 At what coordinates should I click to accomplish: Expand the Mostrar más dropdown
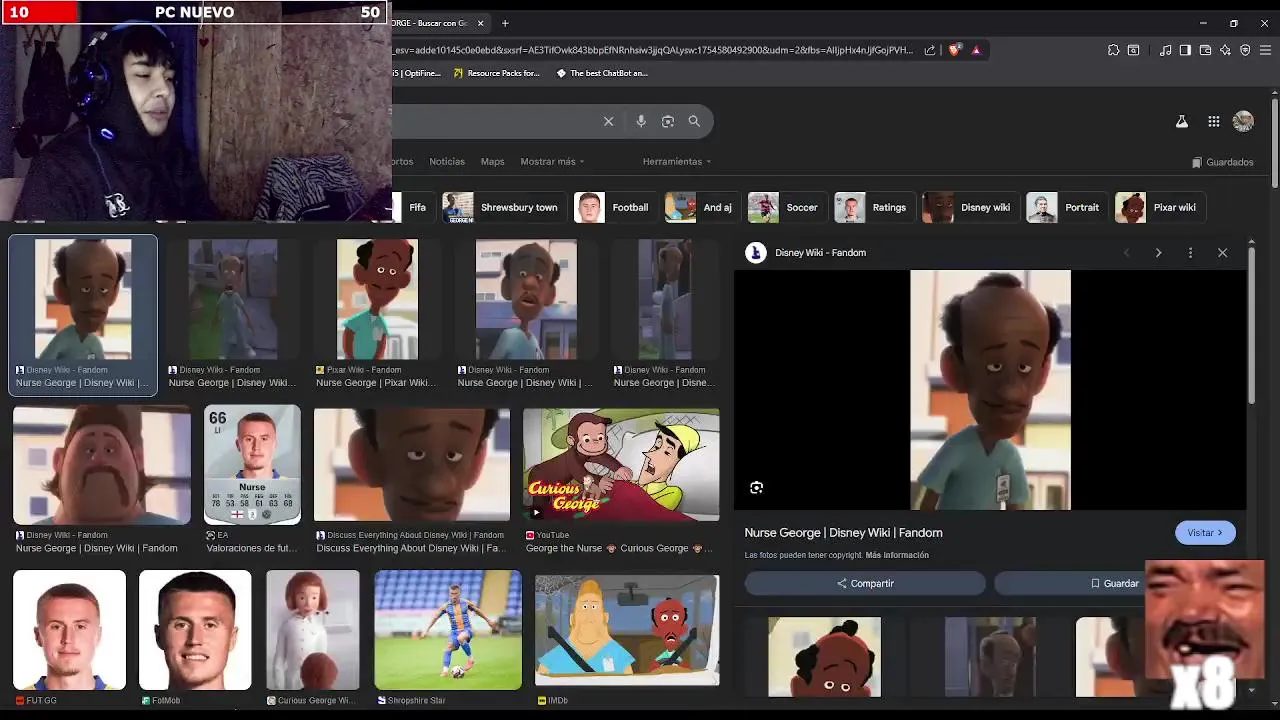[552, 161]
